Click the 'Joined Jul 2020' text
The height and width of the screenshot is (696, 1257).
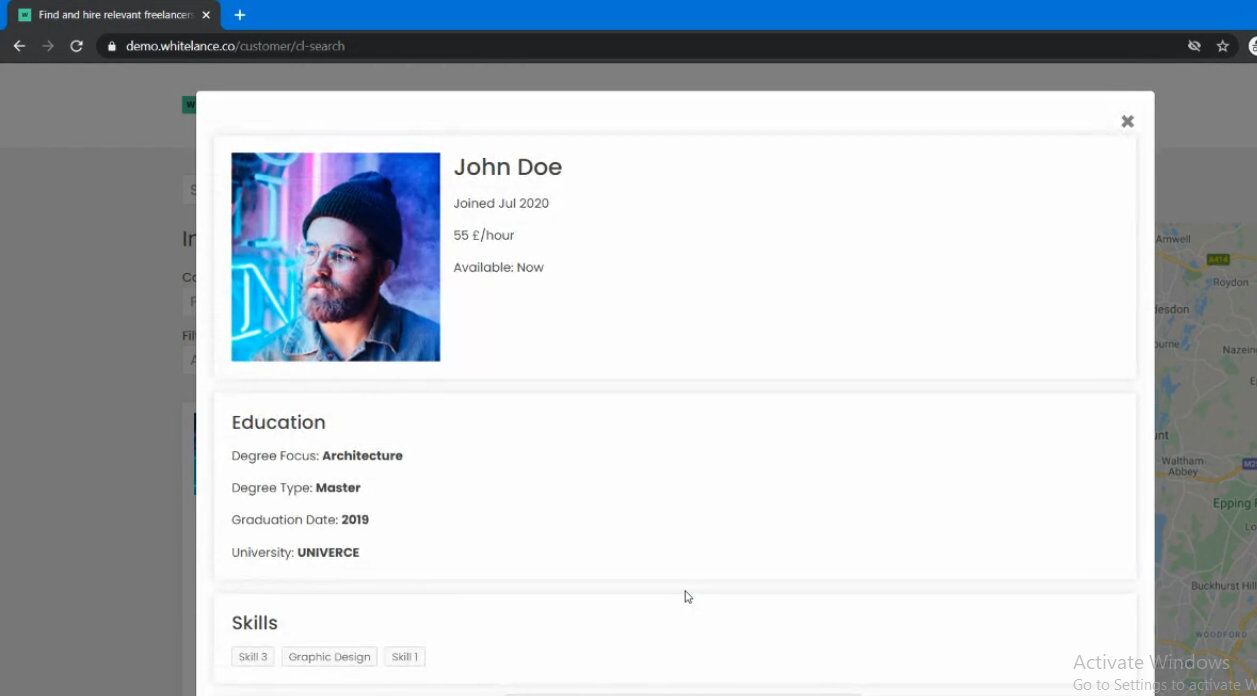point(501,203)
